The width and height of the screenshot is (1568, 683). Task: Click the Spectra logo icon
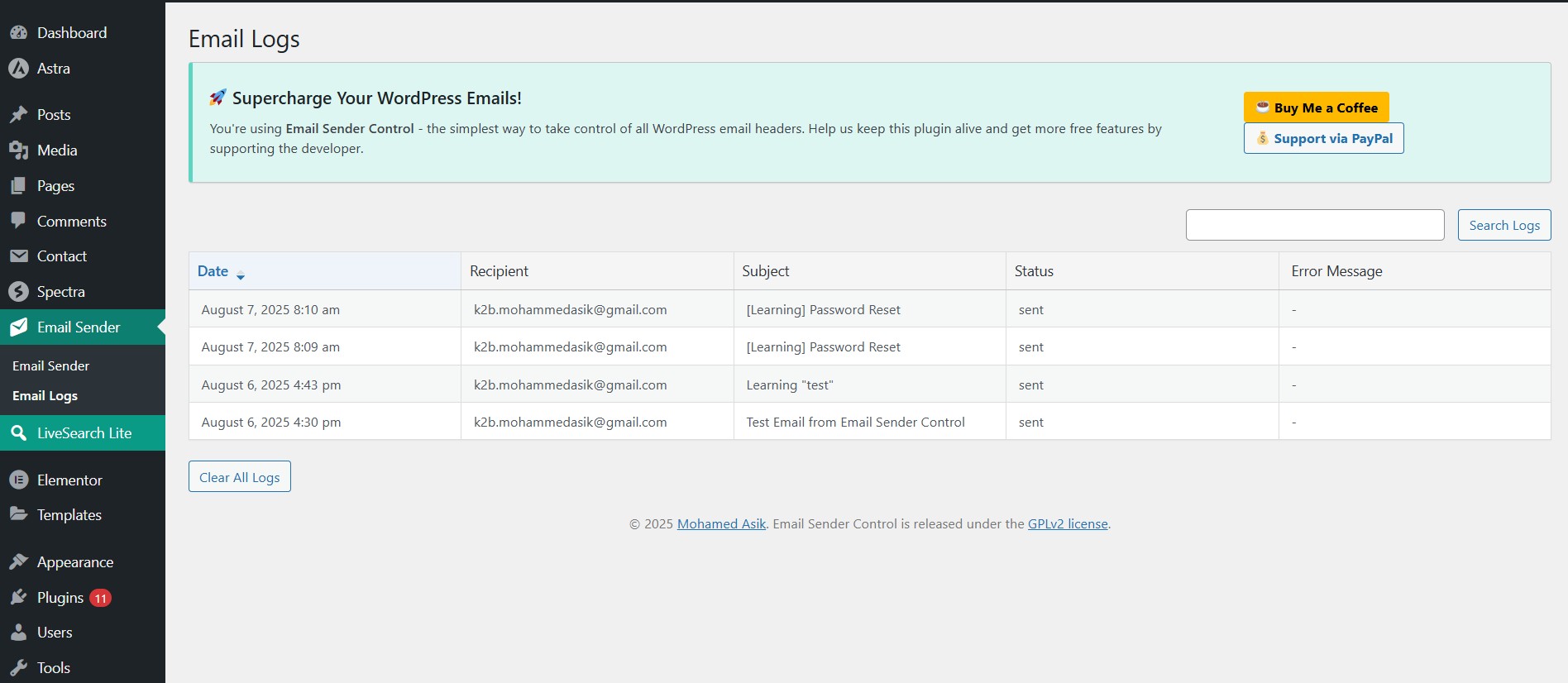[18, 292]
